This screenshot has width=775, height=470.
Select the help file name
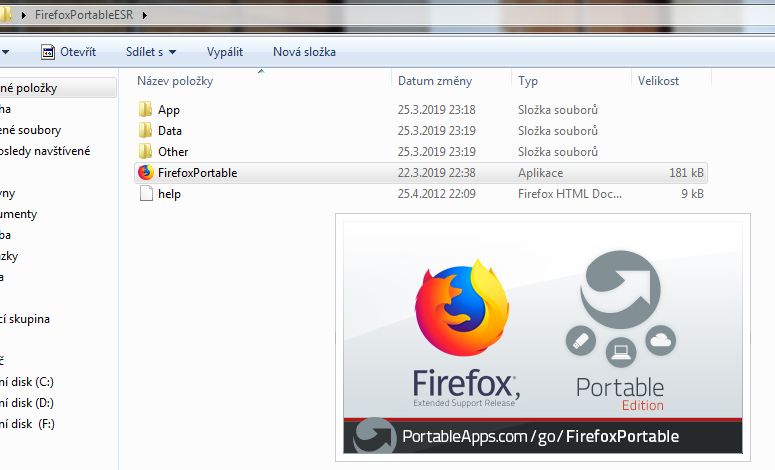[170, 194]
